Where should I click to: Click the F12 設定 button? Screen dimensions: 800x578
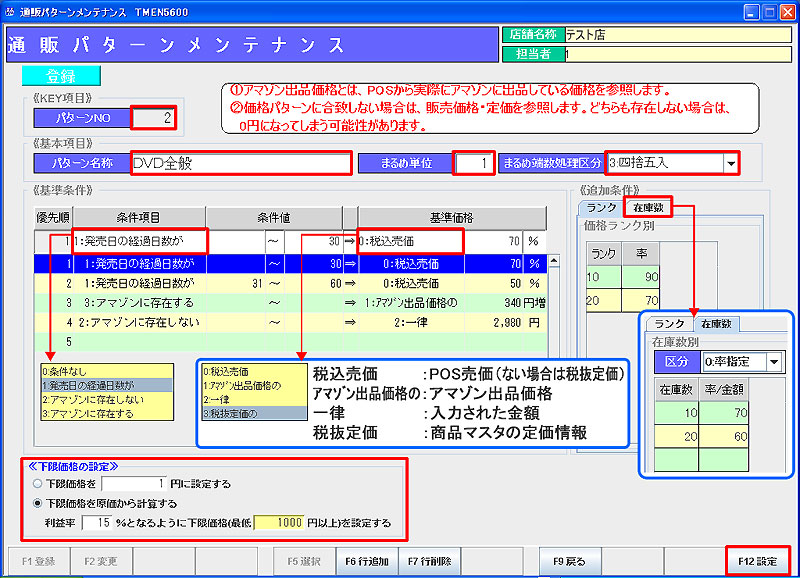(x=758, y=561)
